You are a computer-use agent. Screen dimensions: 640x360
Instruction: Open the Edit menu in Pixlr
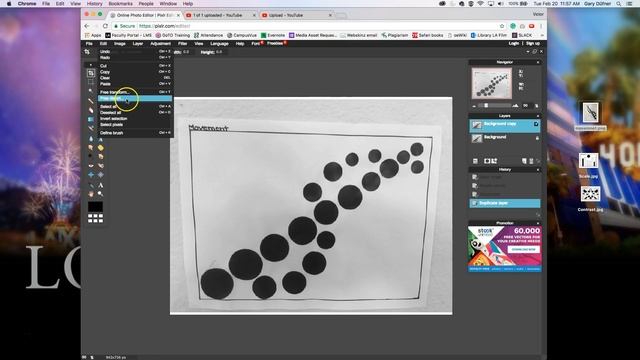click(103, 44)
